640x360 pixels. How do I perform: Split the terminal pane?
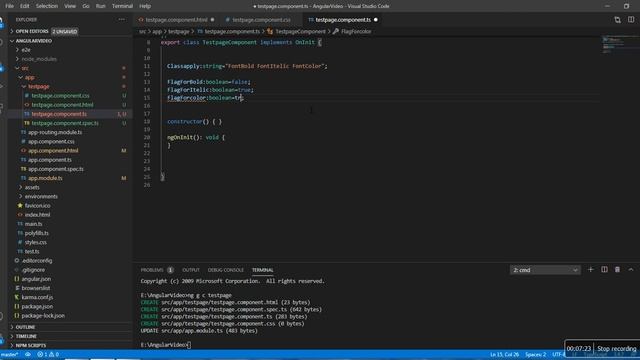[604, 269]
